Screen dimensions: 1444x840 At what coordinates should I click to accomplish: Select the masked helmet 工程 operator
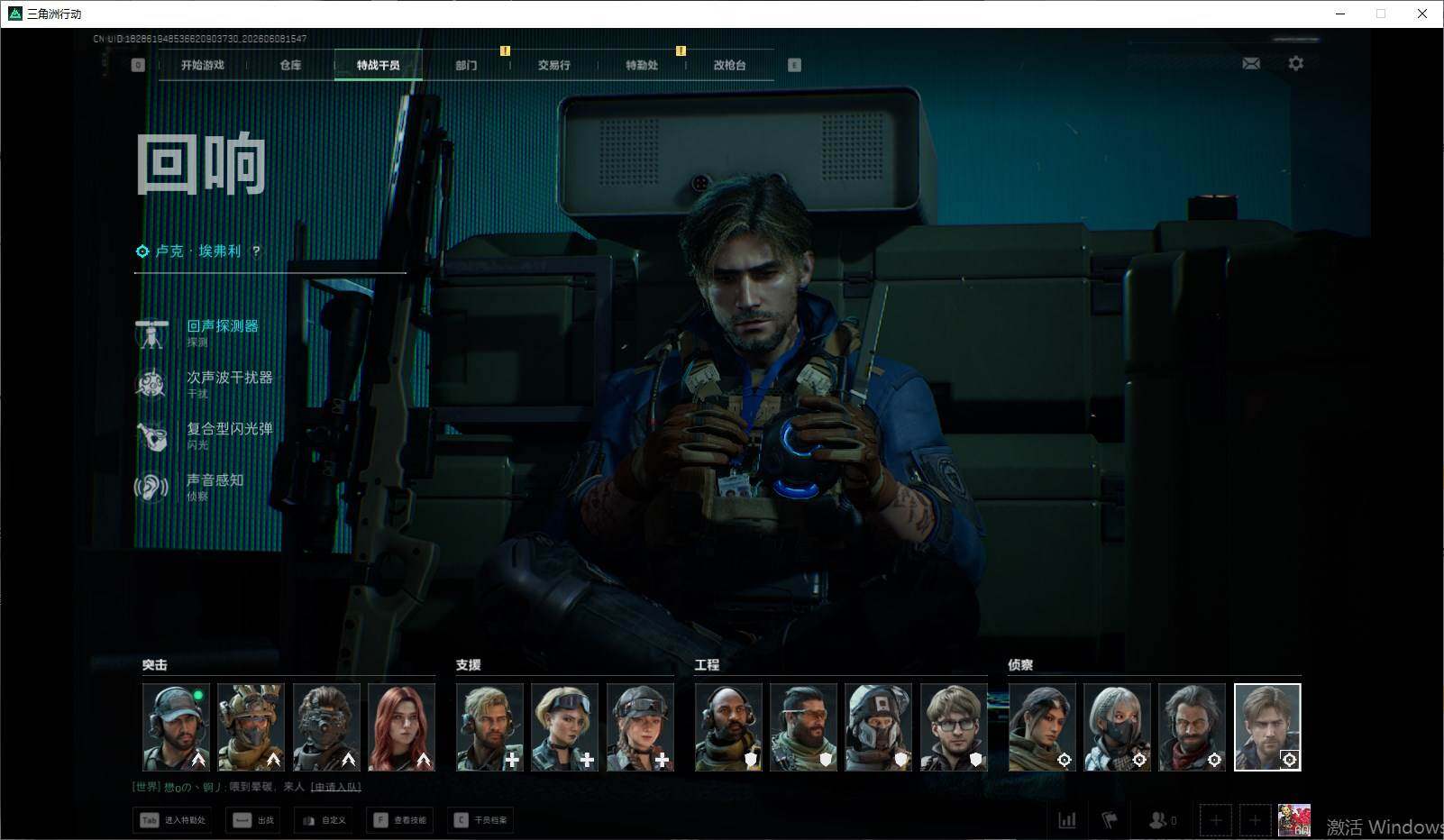point(879,727)
